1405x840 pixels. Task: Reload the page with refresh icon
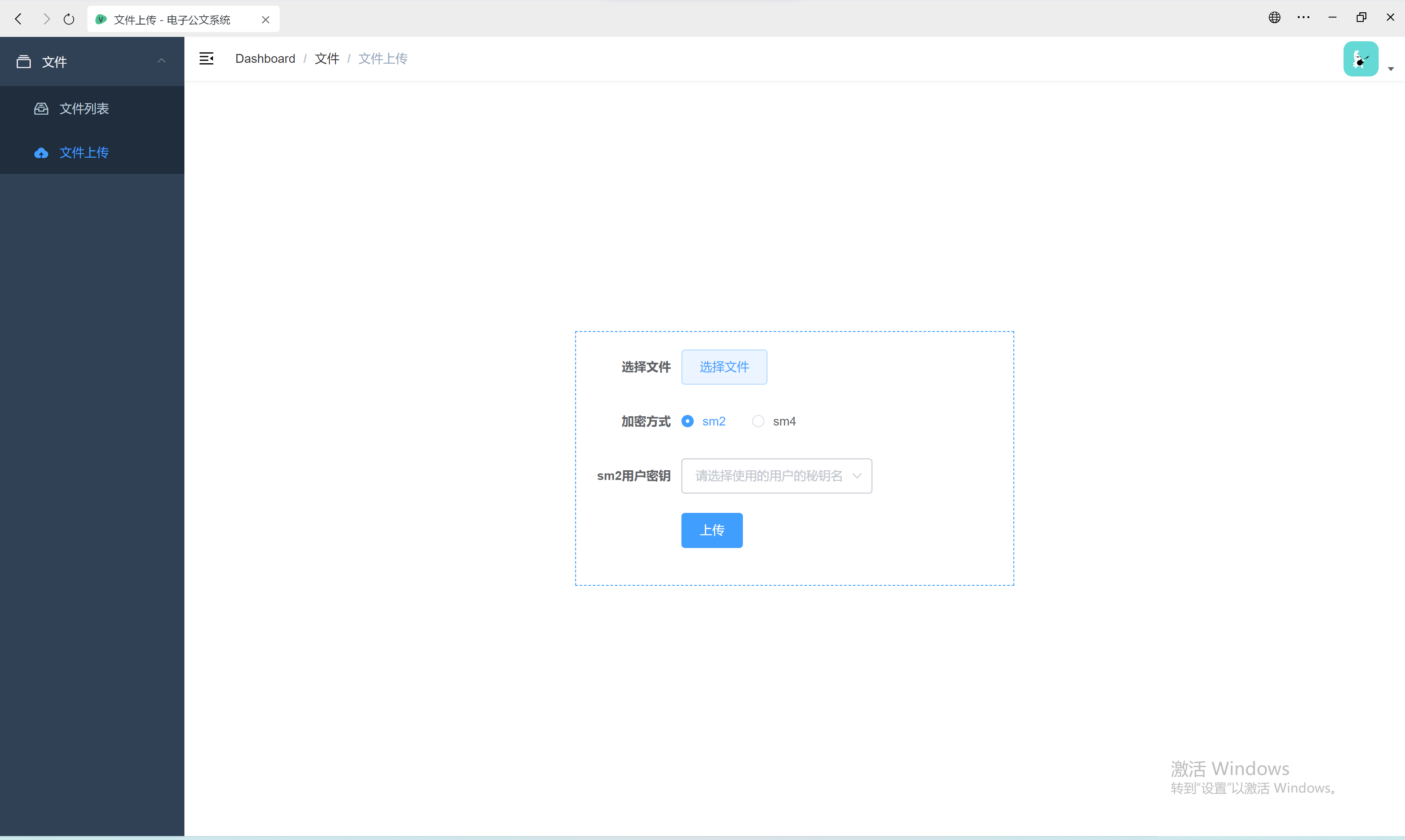69,19
